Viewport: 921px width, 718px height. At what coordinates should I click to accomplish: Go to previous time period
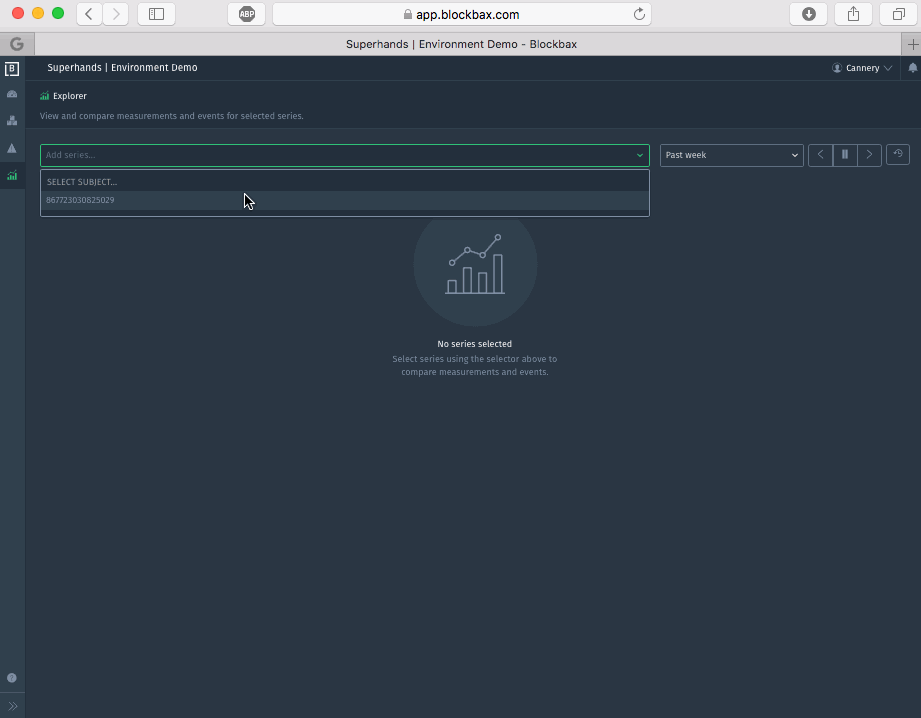pyautogui.click(x=820, y=155)
